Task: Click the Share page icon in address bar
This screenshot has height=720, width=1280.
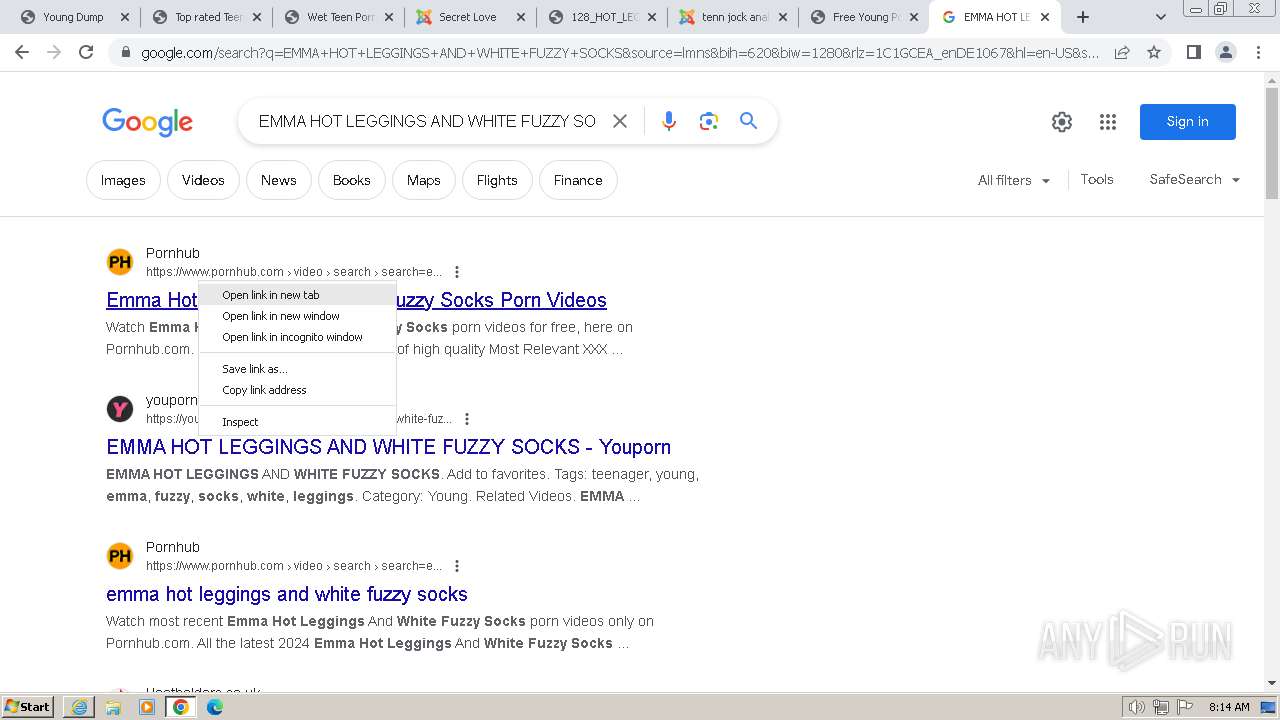Action: [x=1122, y=52]
